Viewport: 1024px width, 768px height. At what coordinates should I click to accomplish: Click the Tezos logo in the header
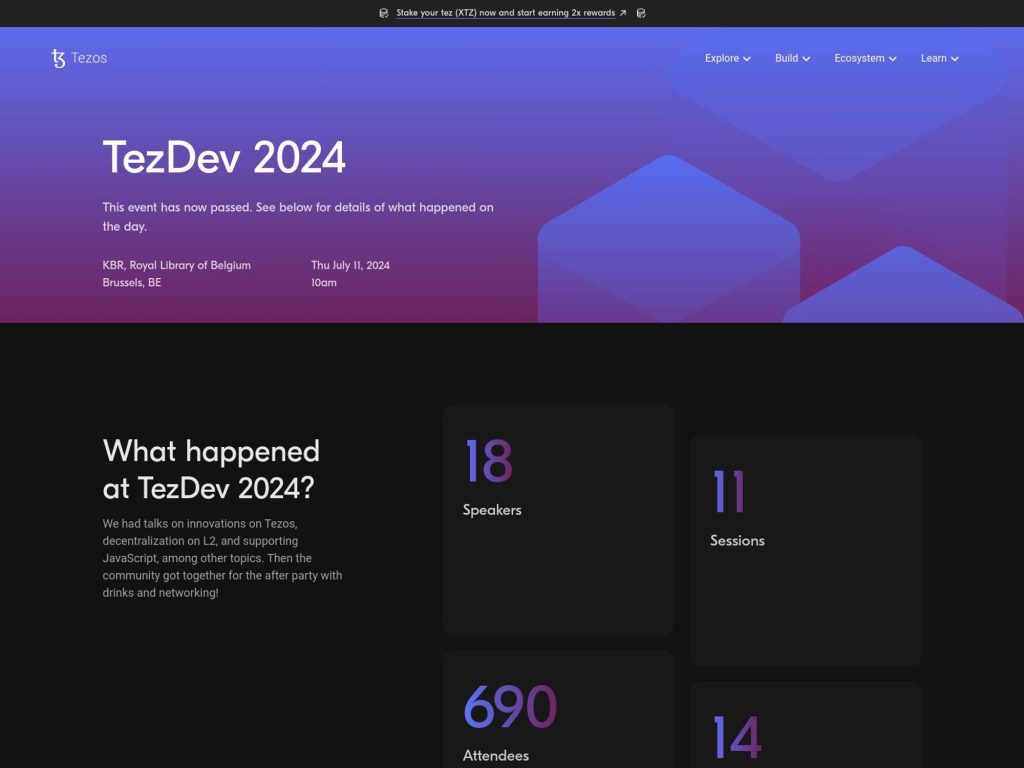pos(78,57)
